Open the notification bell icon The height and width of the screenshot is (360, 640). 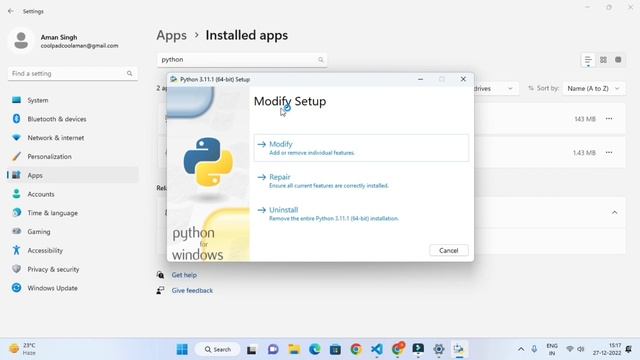[x=629, y=349]
